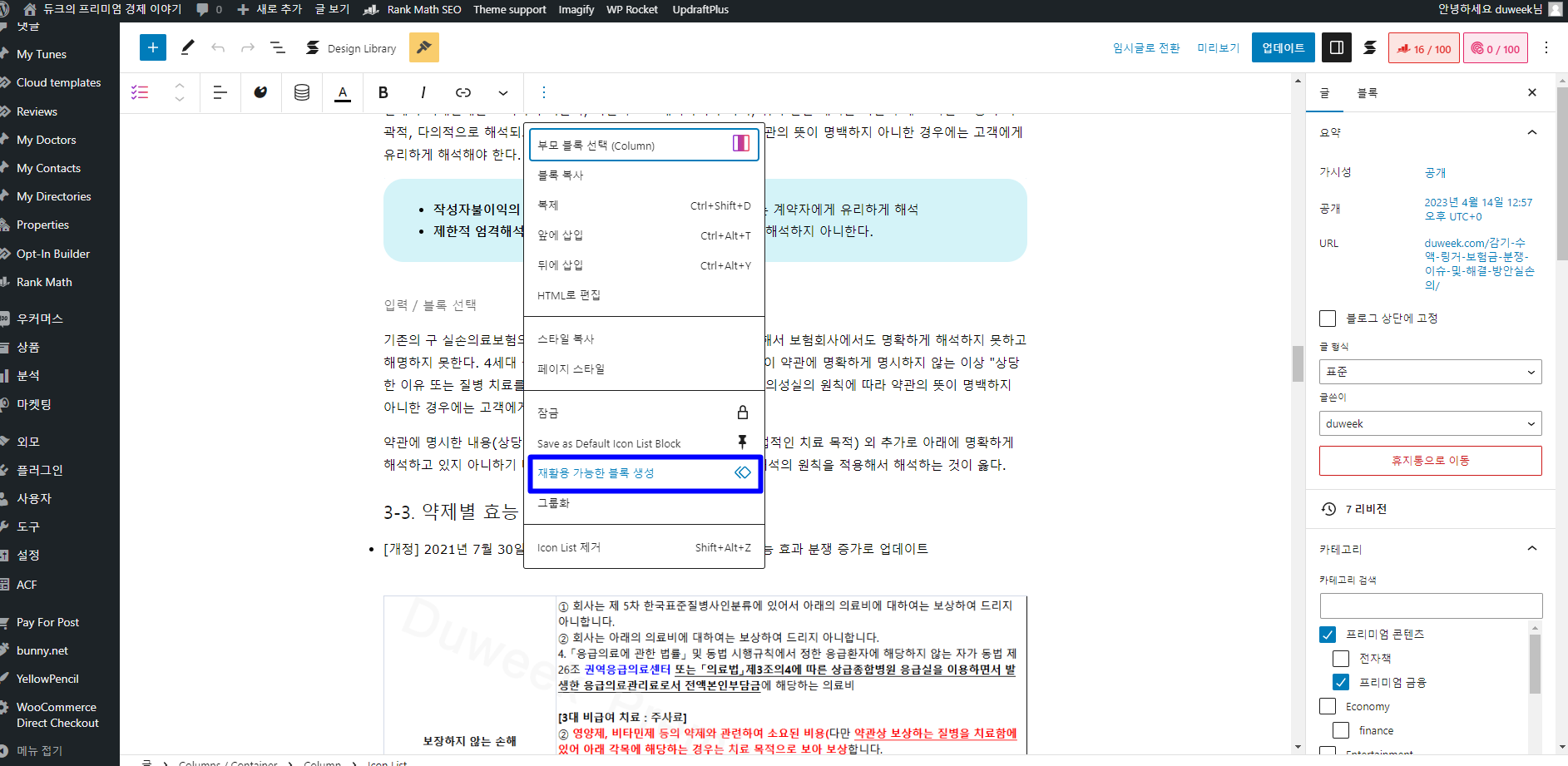Check the 블로그 상단에 고정 checkbox
Screen dimensions: 1568x766
[x=1328, y=319]
